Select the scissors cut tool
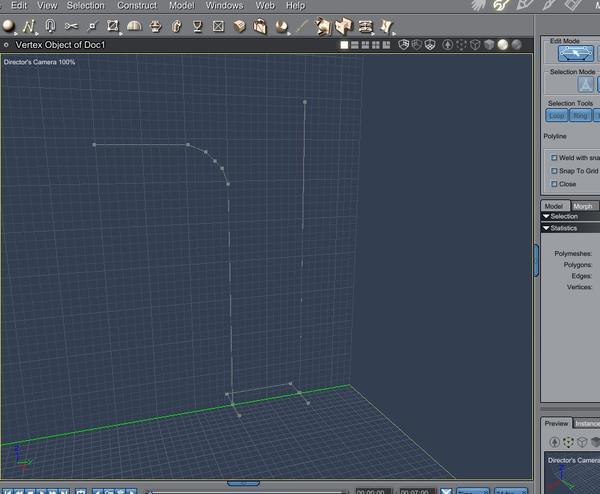Image resolution: width=600 pixels, height=494 pixels. click(71, 26)
